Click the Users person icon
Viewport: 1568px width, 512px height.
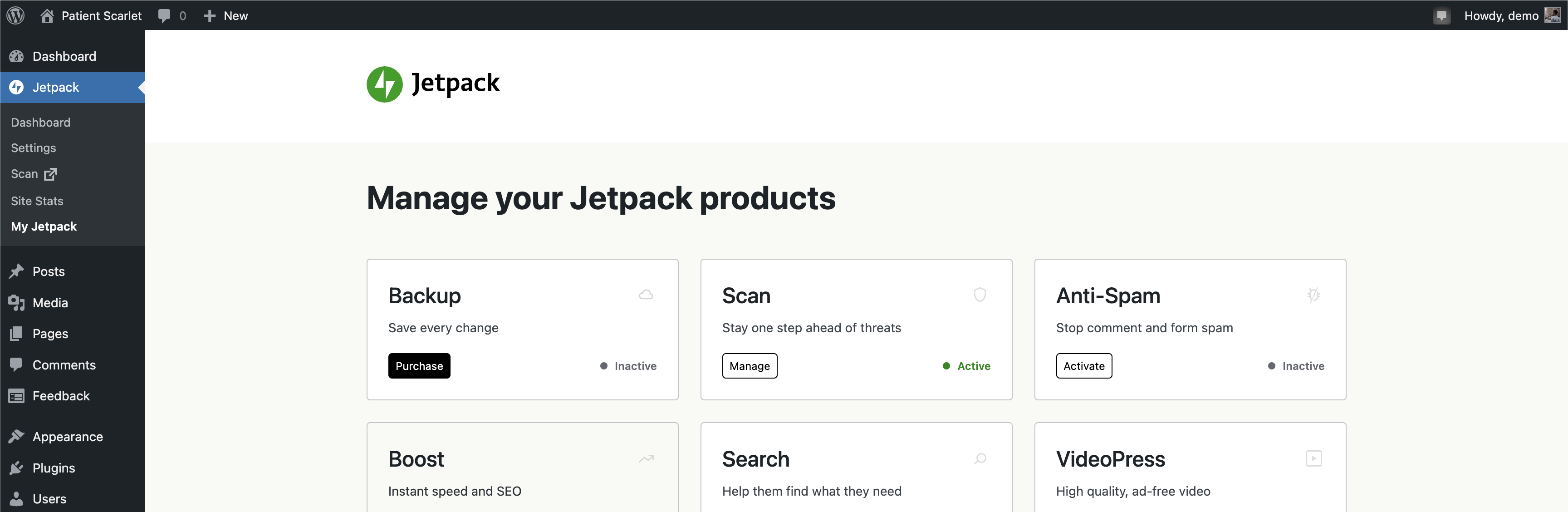(x=16, y=498)
